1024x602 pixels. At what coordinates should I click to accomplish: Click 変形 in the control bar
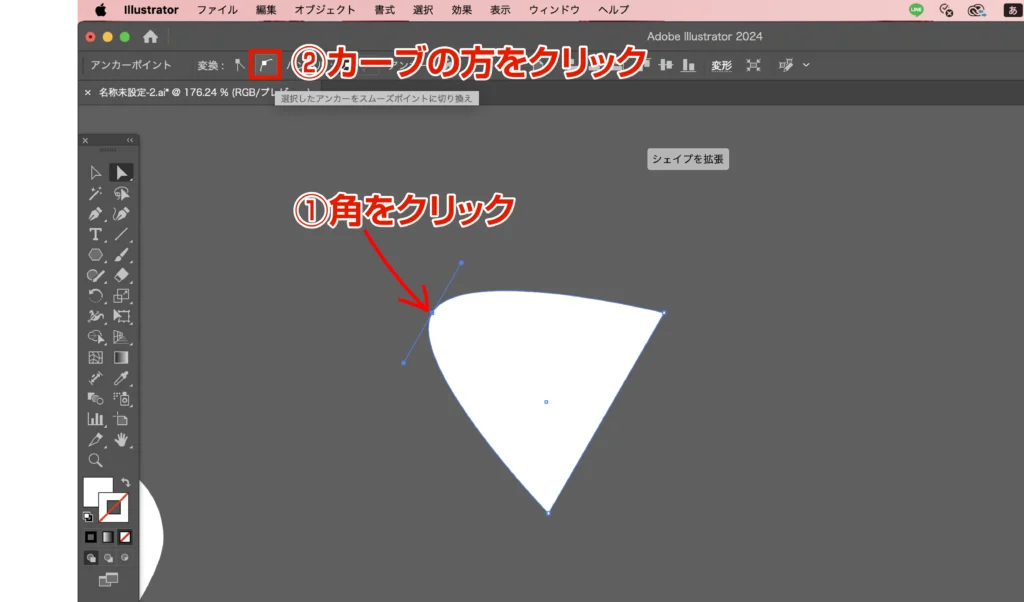tap(721, 65)
